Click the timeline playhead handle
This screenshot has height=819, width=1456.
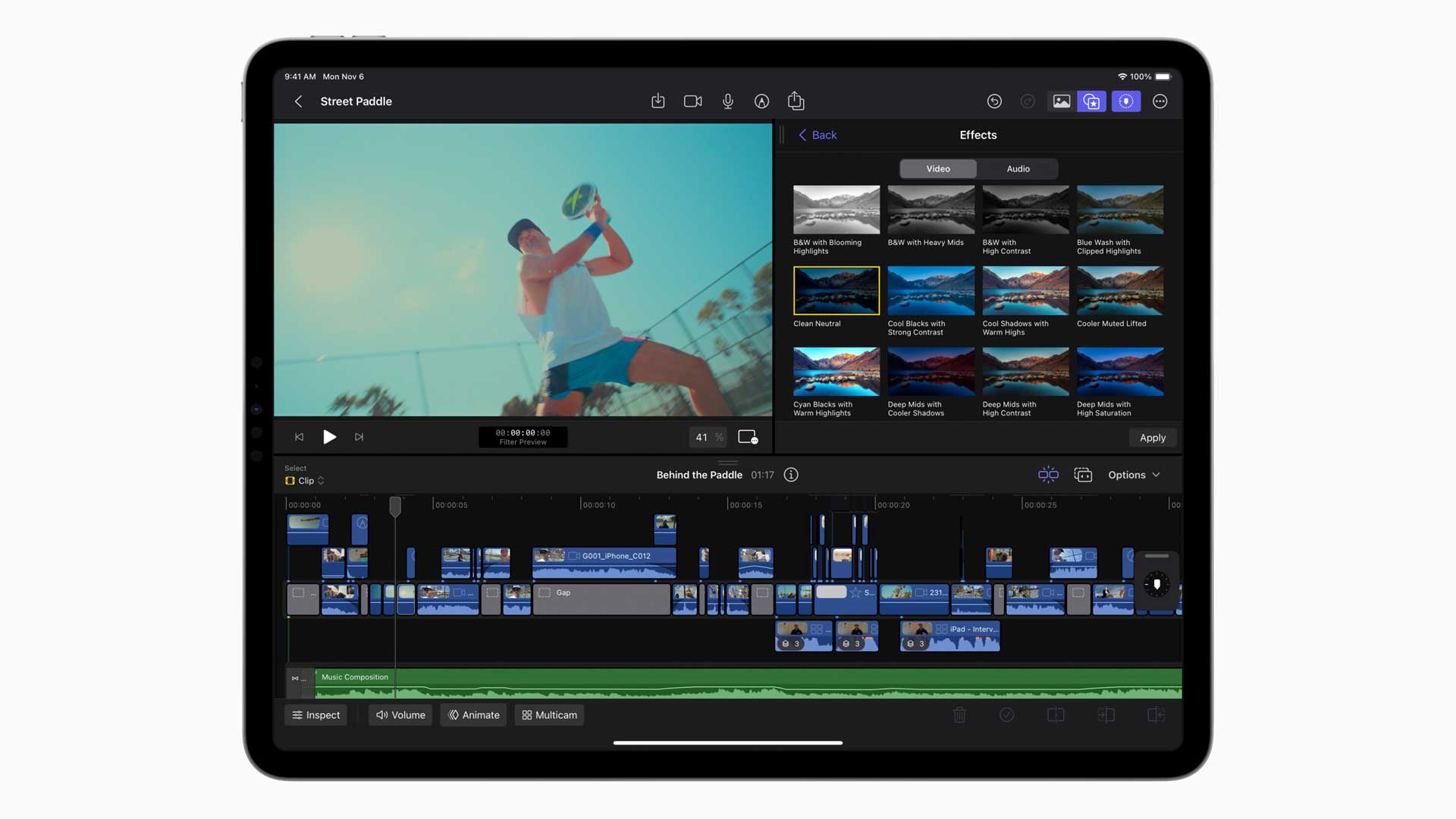395,506
